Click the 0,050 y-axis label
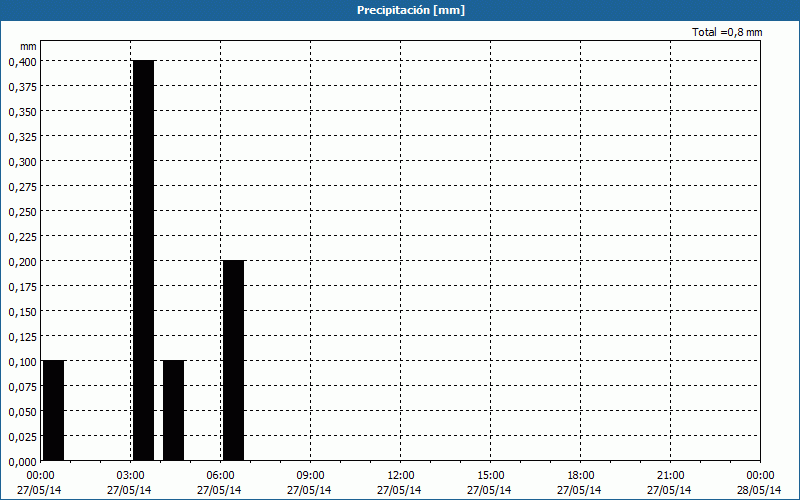 (x=22, y=412)
